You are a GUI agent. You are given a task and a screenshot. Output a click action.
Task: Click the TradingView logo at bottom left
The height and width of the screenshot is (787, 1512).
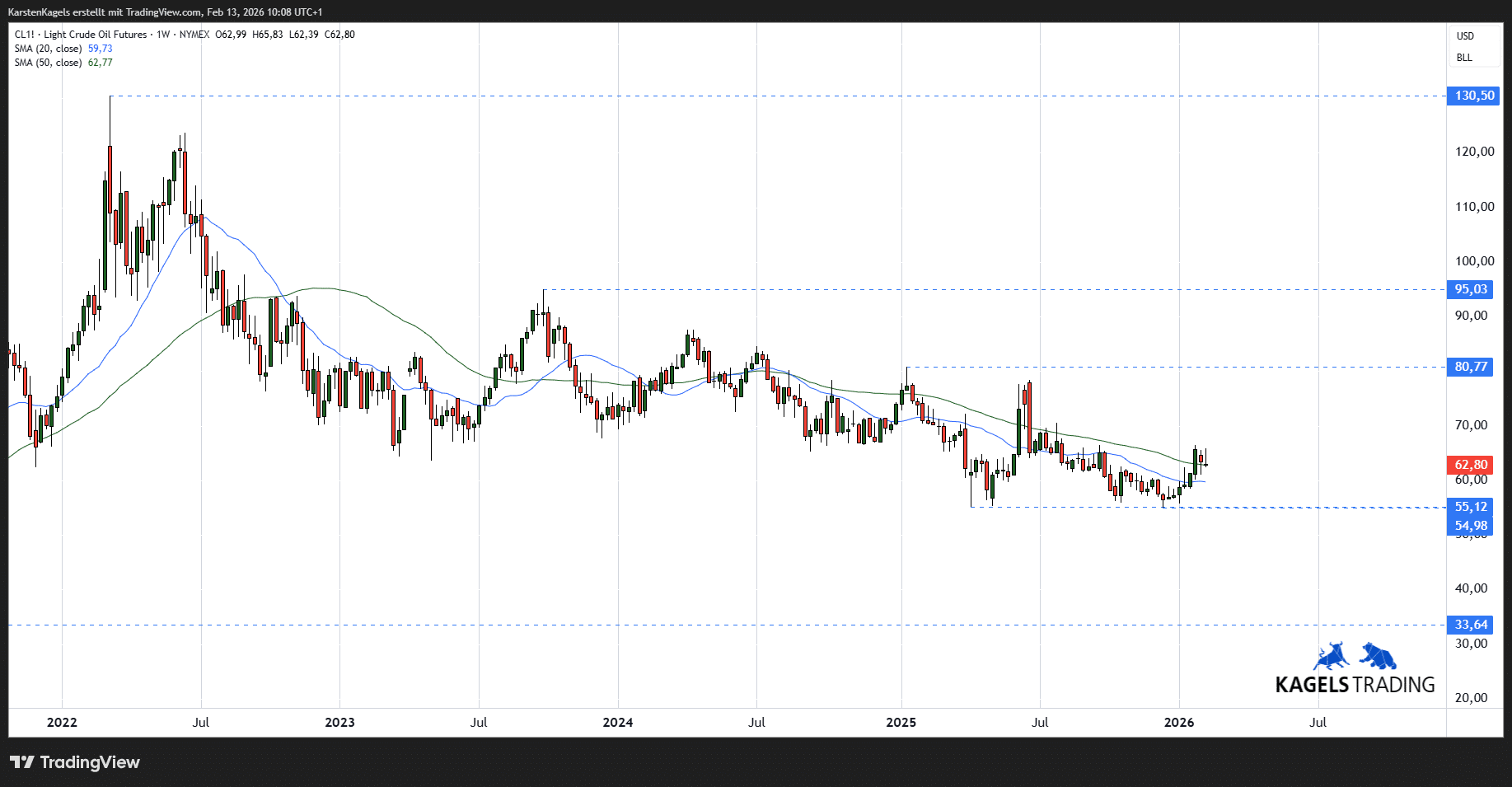[x=75, y=762]
